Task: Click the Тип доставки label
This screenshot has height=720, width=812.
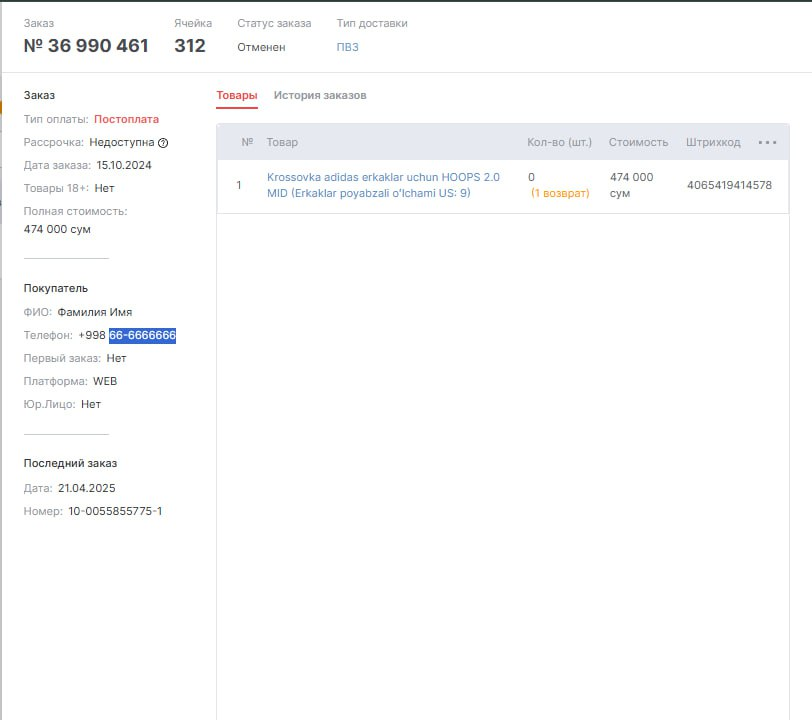Action: click(x=372, y=23)
